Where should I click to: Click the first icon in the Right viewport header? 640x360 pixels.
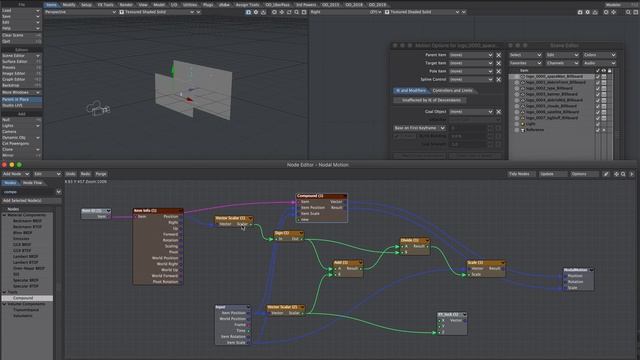(x=580, y=12)
